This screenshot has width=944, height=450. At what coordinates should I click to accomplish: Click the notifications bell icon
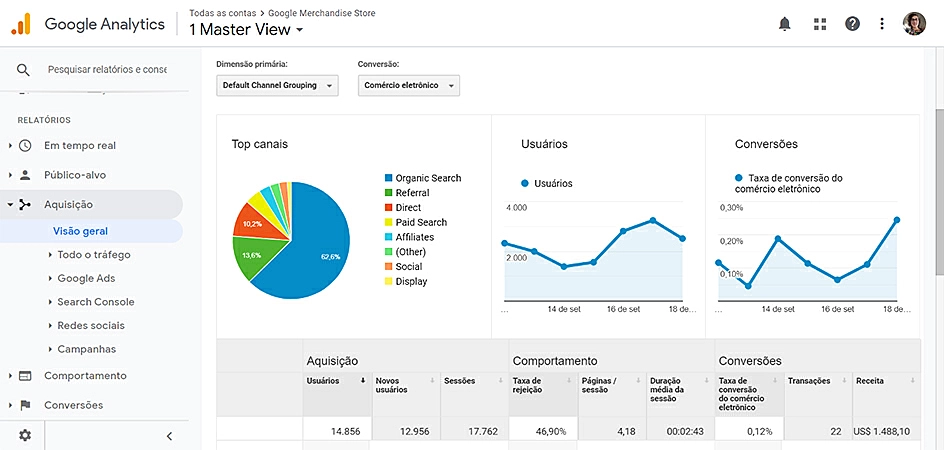(785, 24)
